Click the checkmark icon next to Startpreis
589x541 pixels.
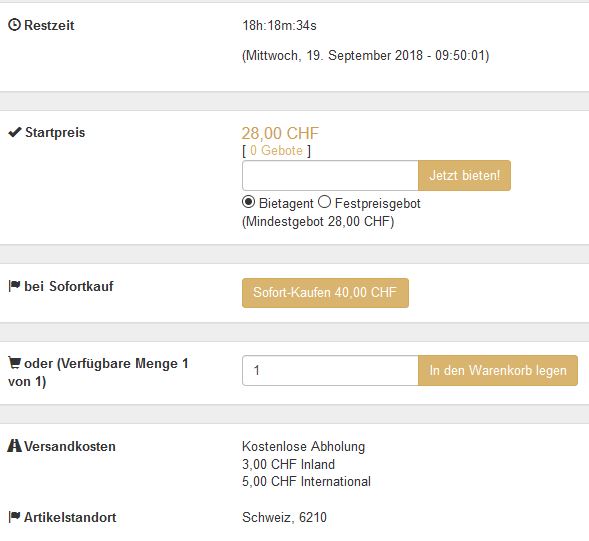tap(15, 132)
